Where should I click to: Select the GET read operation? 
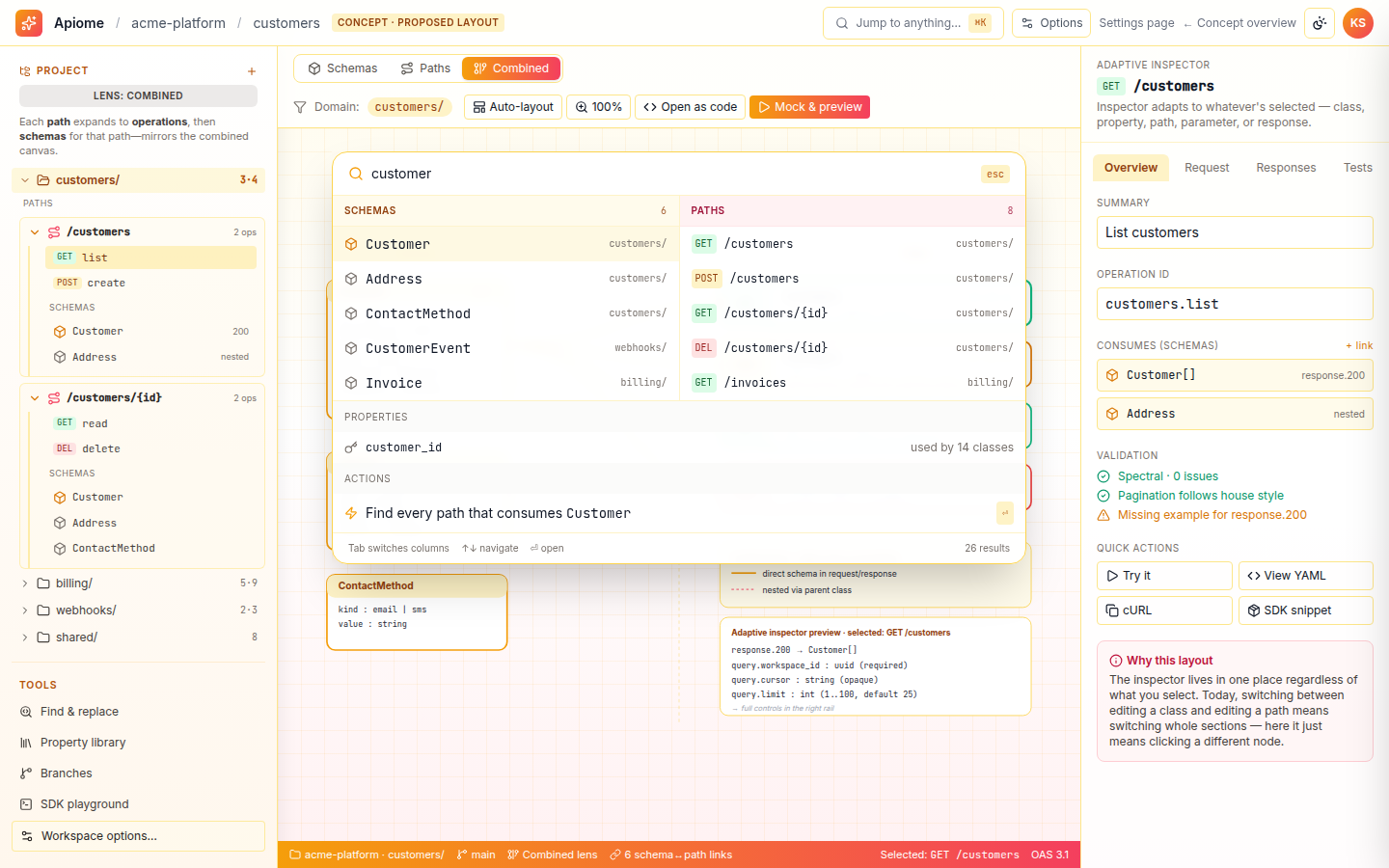pos(150,423)
